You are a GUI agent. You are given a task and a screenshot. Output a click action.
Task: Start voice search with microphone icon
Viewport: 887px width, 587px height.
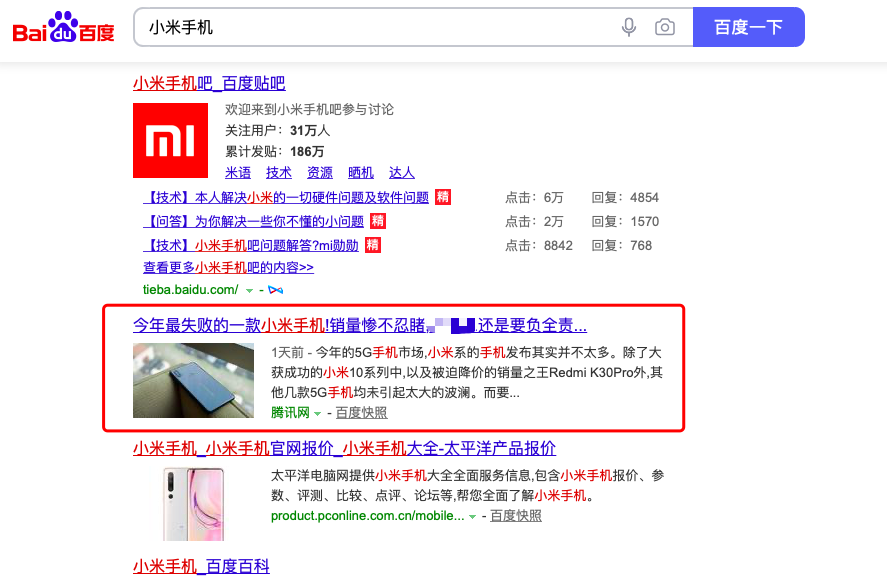628,27
